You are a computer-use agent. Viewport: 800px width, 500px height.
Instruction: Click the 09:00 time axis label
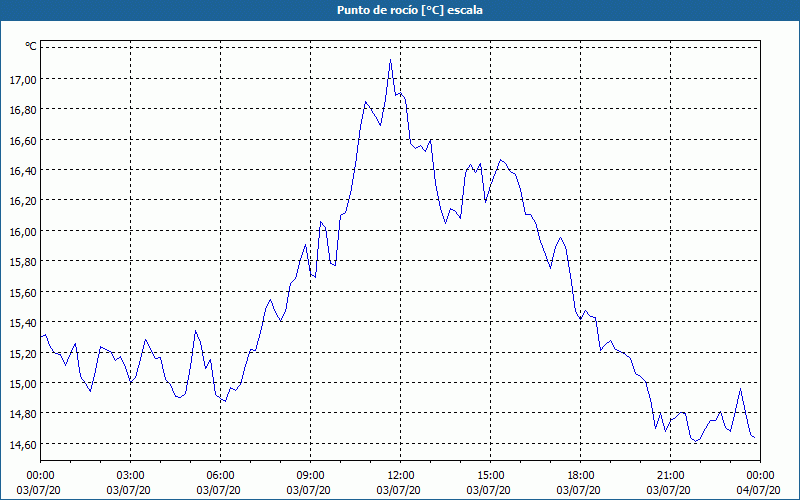pyautogui.click(x=310, y=476)
